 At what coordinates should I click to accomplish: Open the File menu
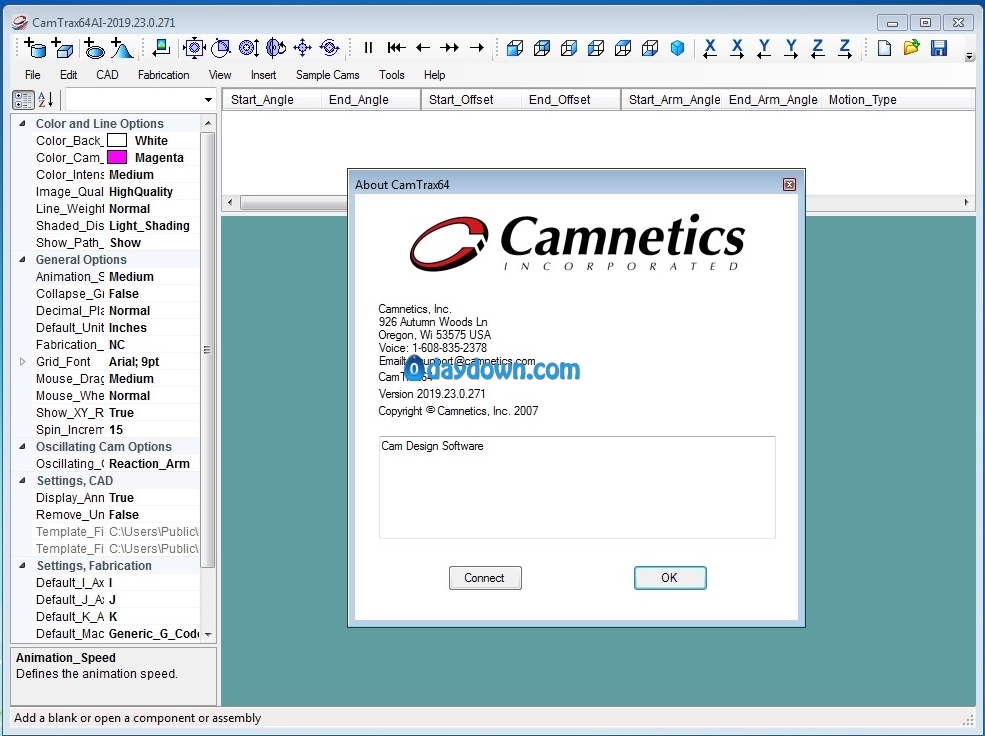pos(33,75)
